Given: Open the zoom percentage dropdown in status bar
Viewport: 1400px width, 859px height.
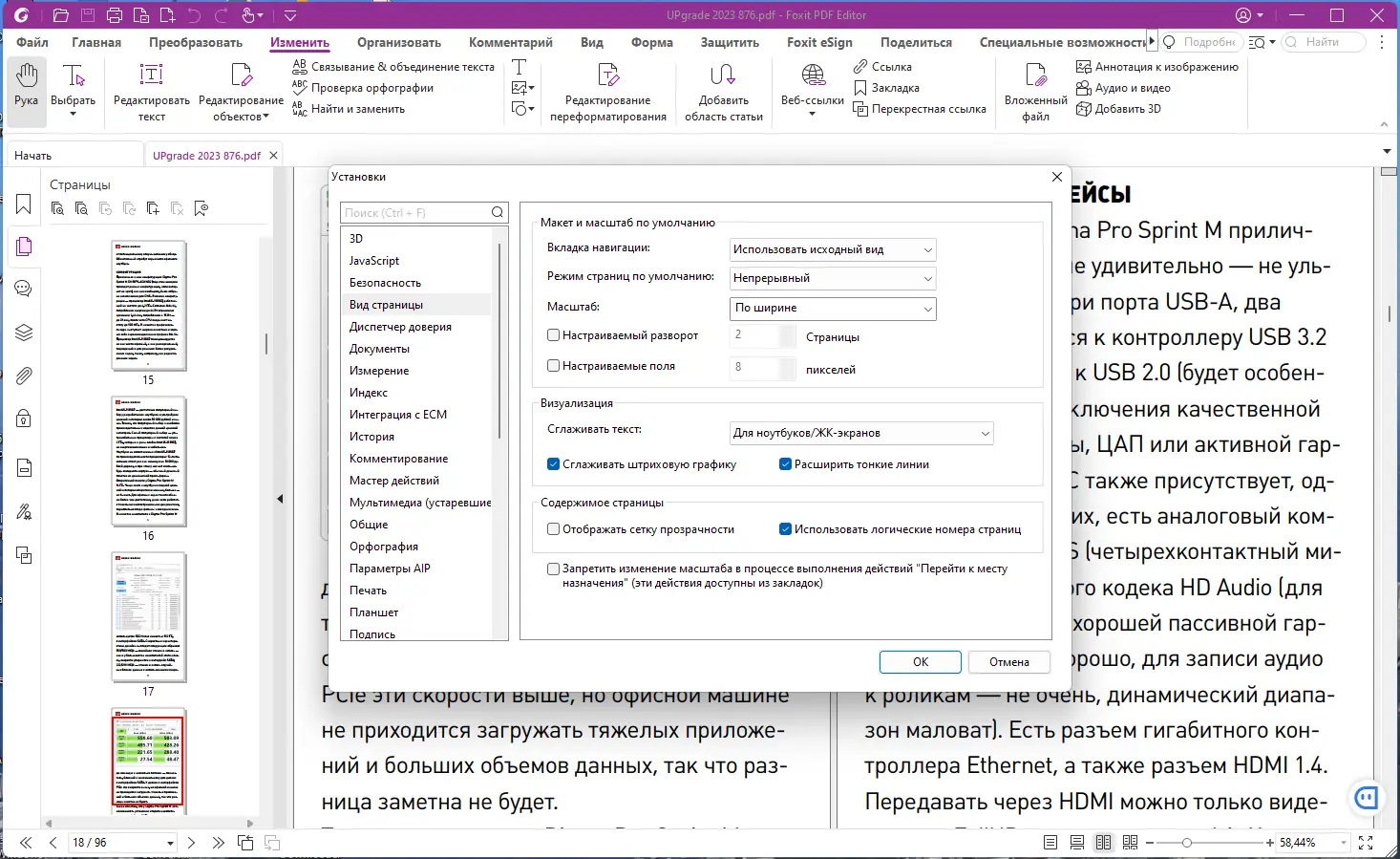Looking at the screenshot, I should (1344, 843).
